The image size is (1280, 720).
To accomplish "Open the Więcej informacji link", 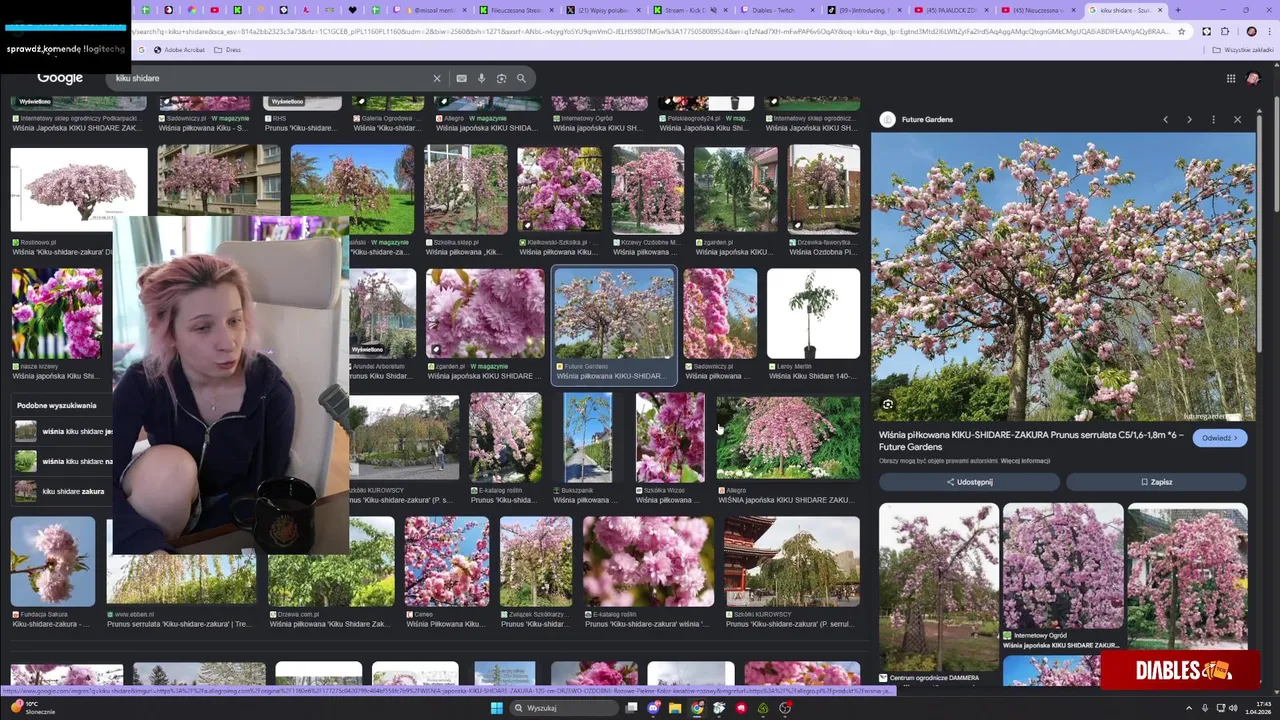I will (1025, 461).
